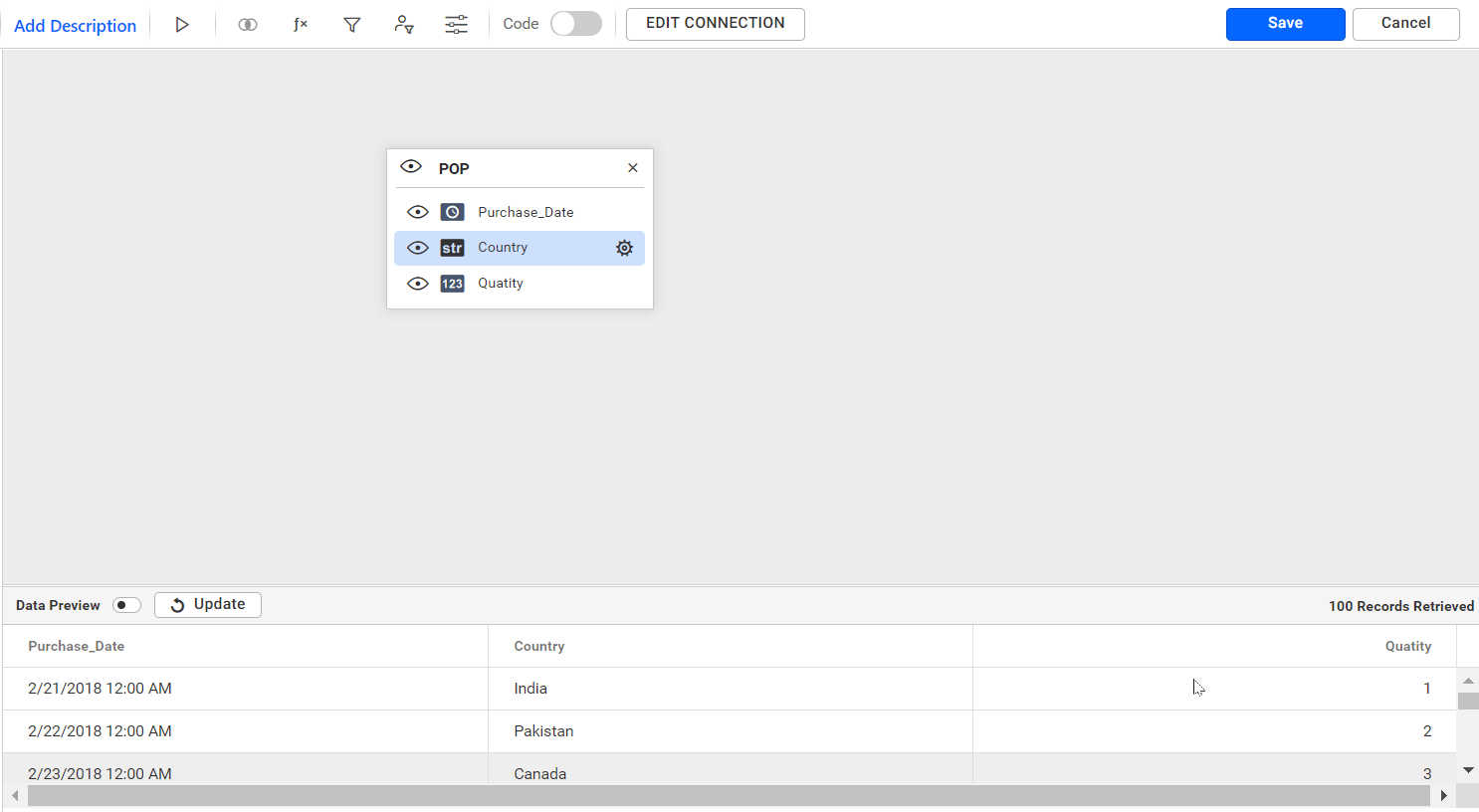Image resolution: width=1479 pixels, height=812 pixels.
Task: Open the parameter settings sliders icon
Action: 456,24
